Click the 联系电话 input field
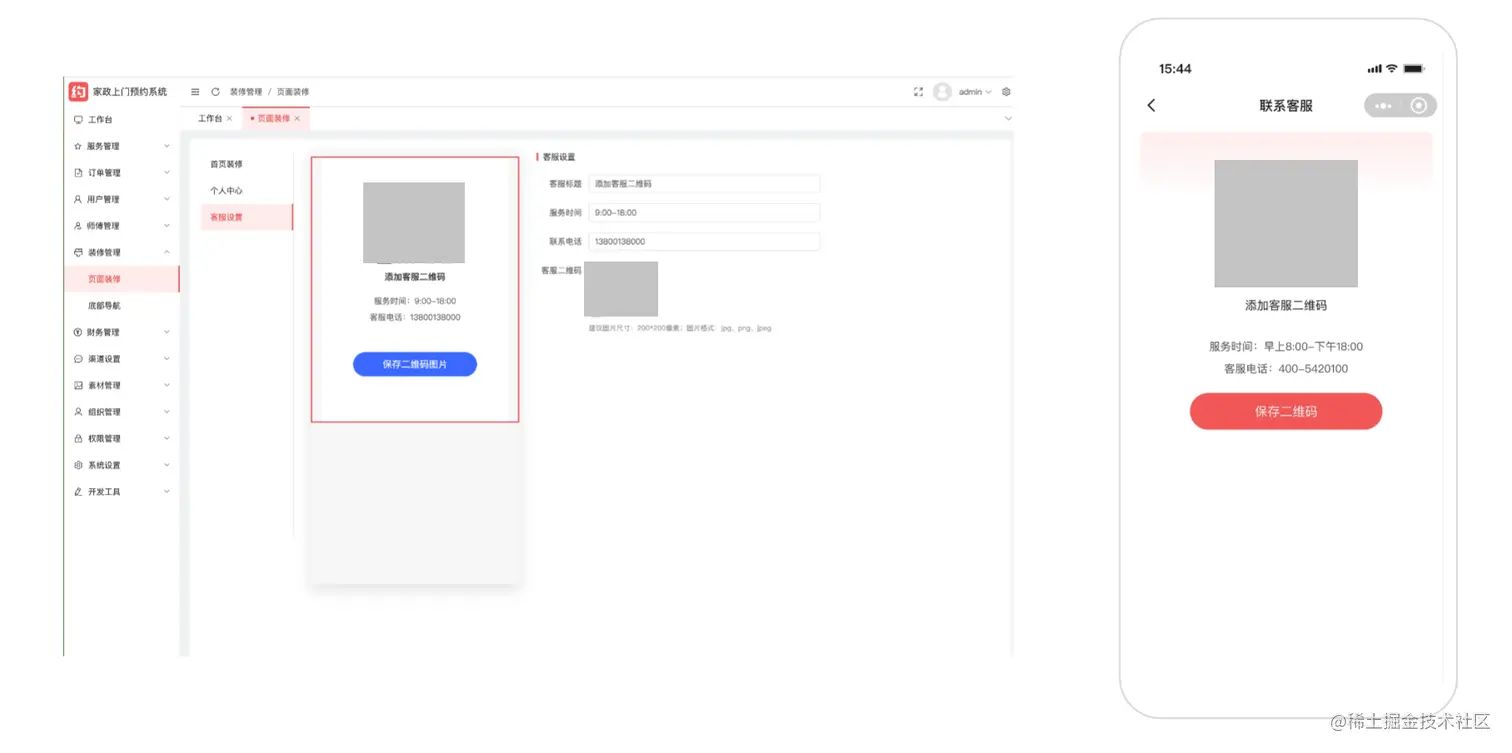The width and height of the screenshot is (1512, 753). coord(704,242)
